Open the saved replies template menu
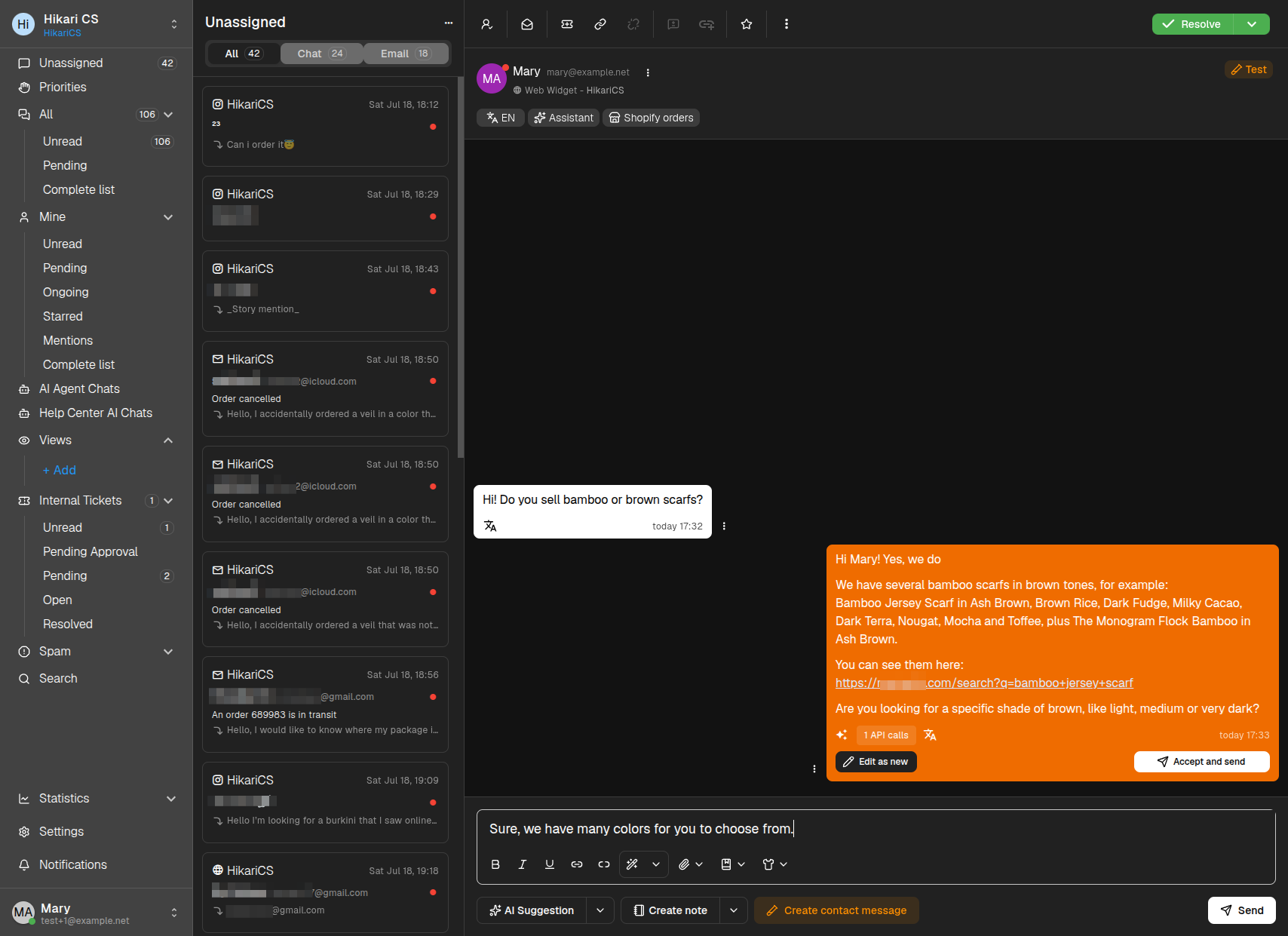Image resolution: width=1288 pixels, height=936 pixels. (732, 864)
